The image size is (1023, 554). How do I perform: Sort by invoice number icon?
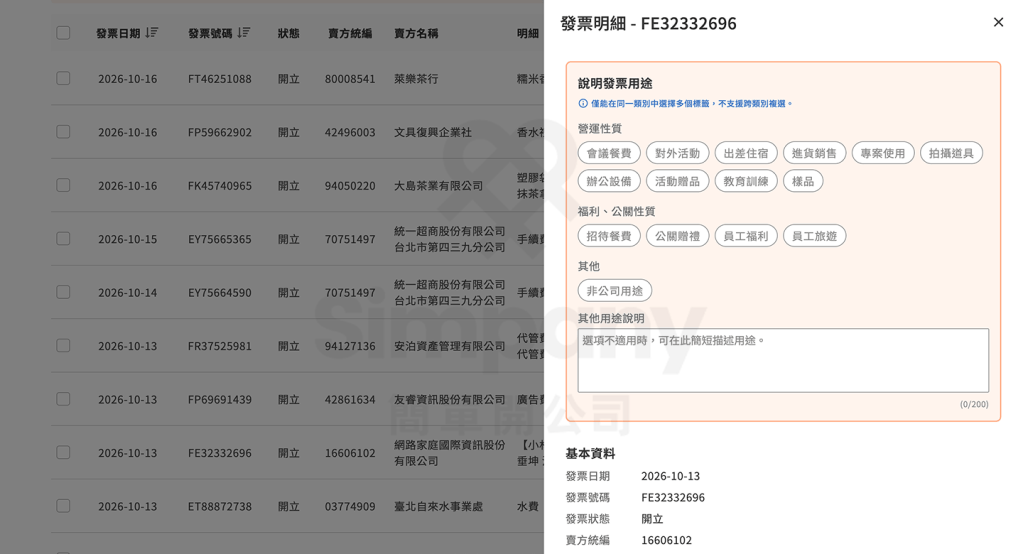click(243, 33)
